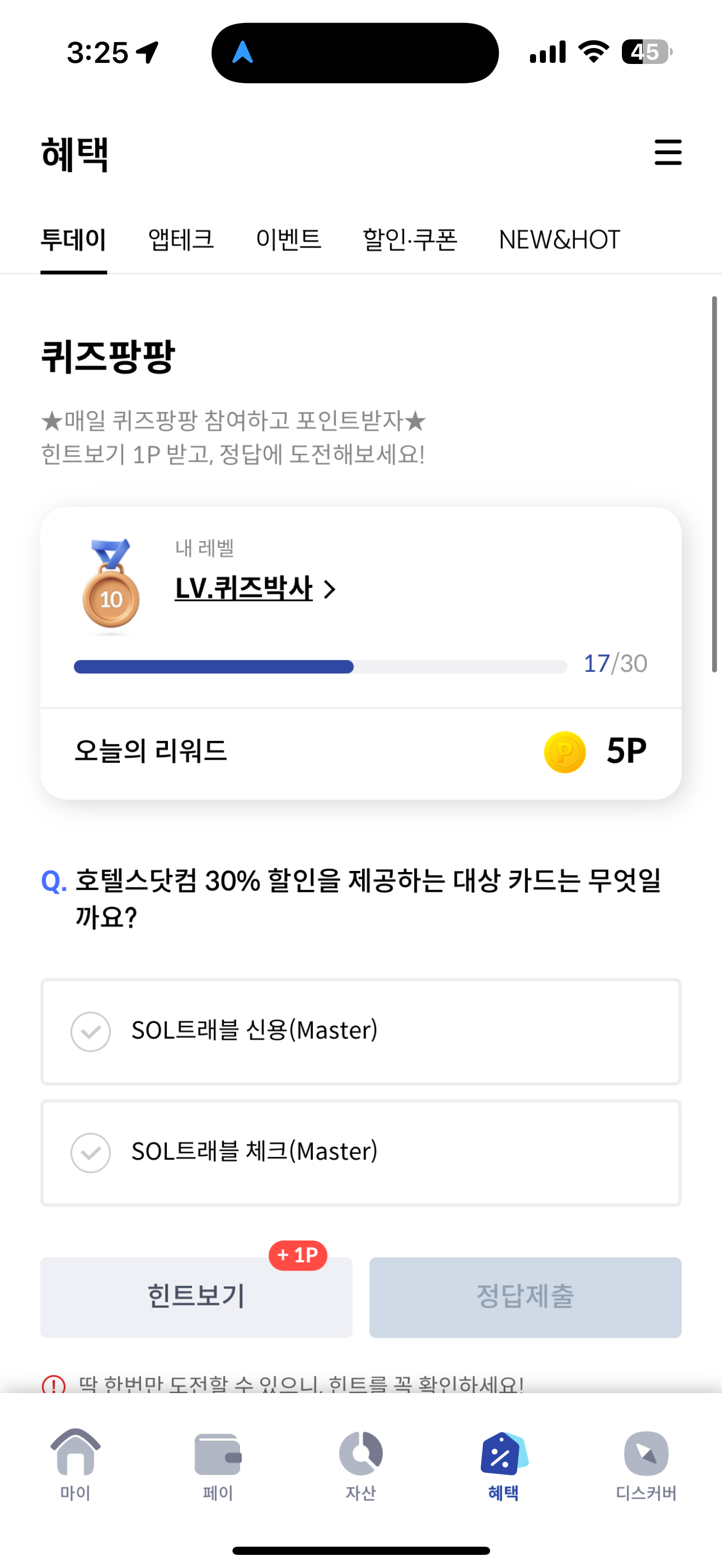Expand LV.퀴즈박사 level details chevron
The image size is (722, 1568).
point(329,589)
